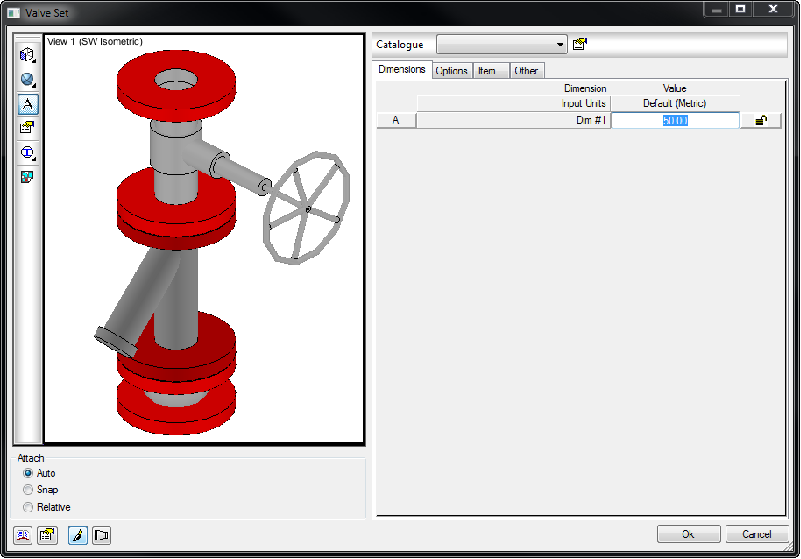Image resolution: width=801 pixels, height=559 pixels.
Task: Switch to the Options tab
Action: (452, 71)
